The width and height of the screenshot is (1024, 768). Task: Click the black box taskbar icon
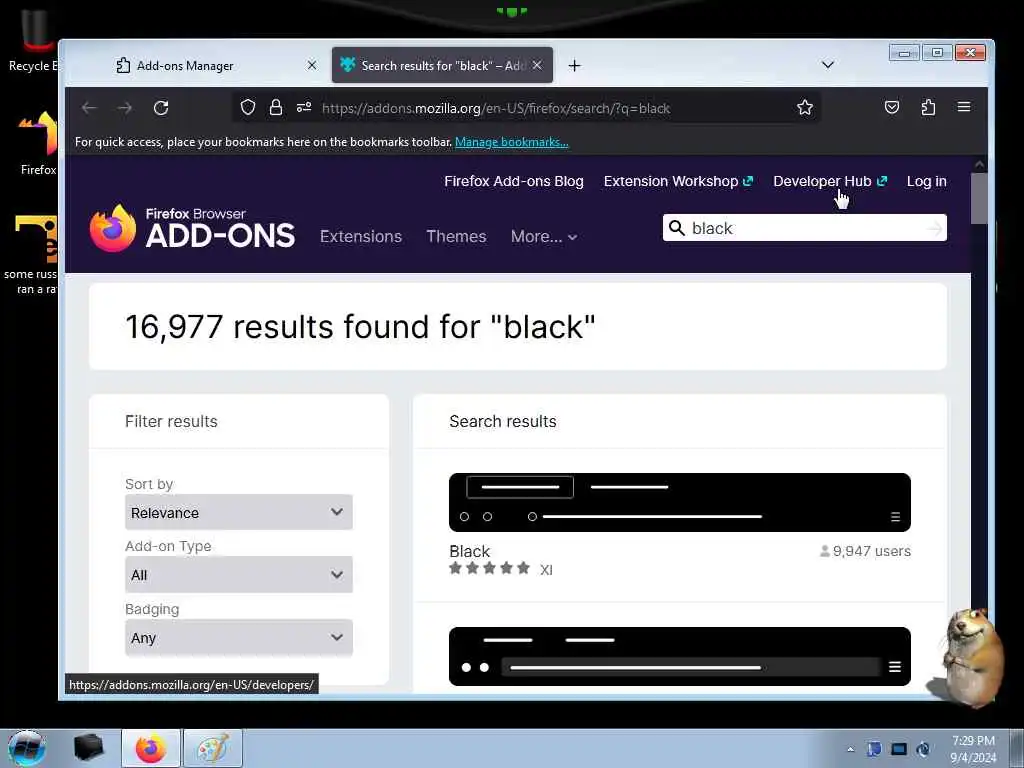coord(89,748)
